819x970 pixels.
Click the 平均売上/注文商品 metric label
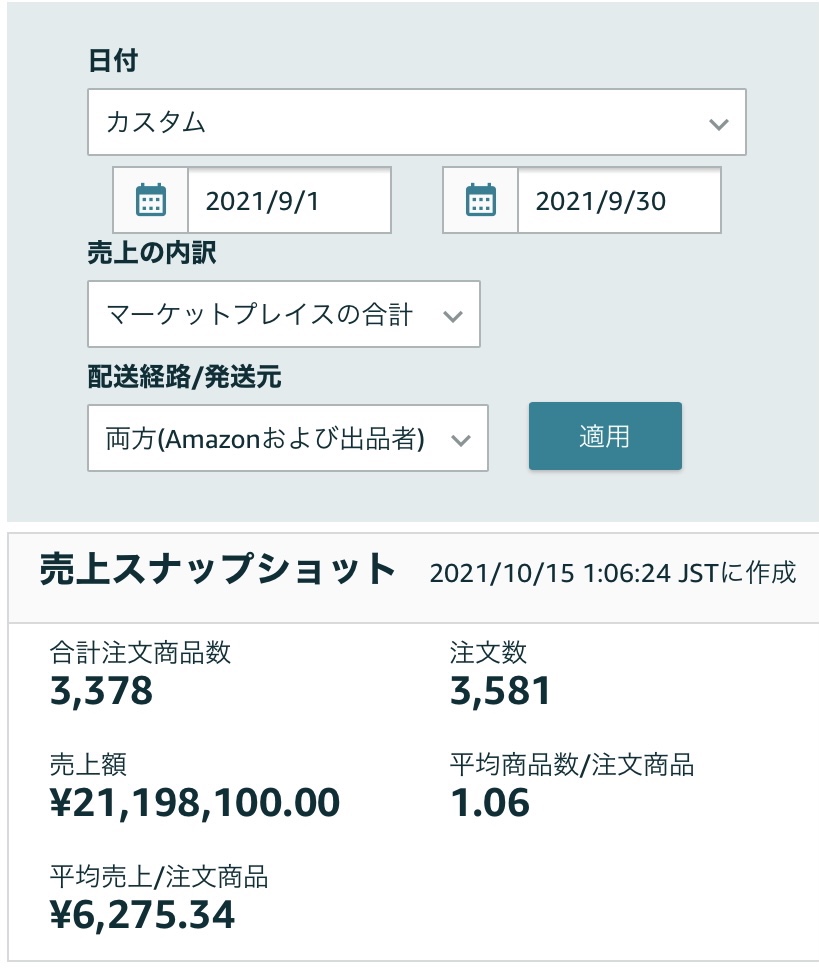tap(159, 878)
